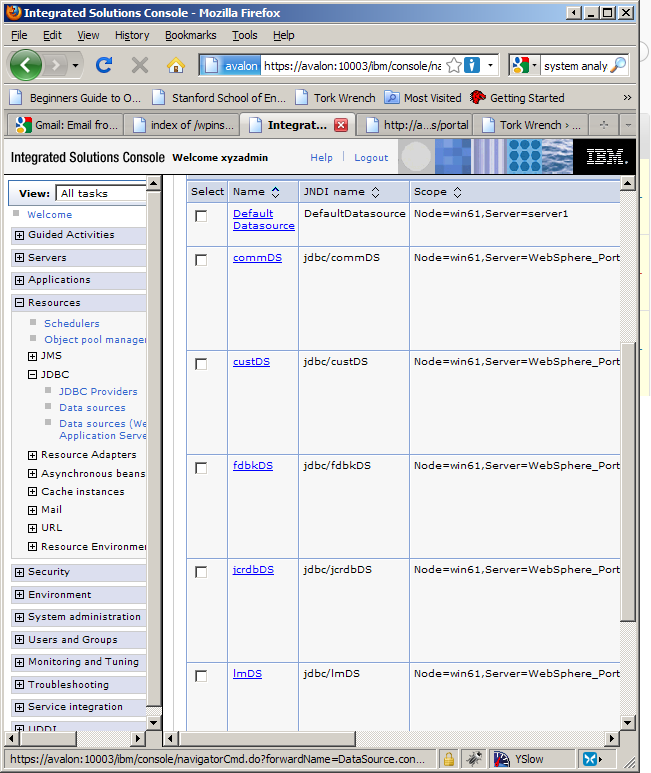Click the blue info icon in address bar
651x773 pixels.
(472, 65)
